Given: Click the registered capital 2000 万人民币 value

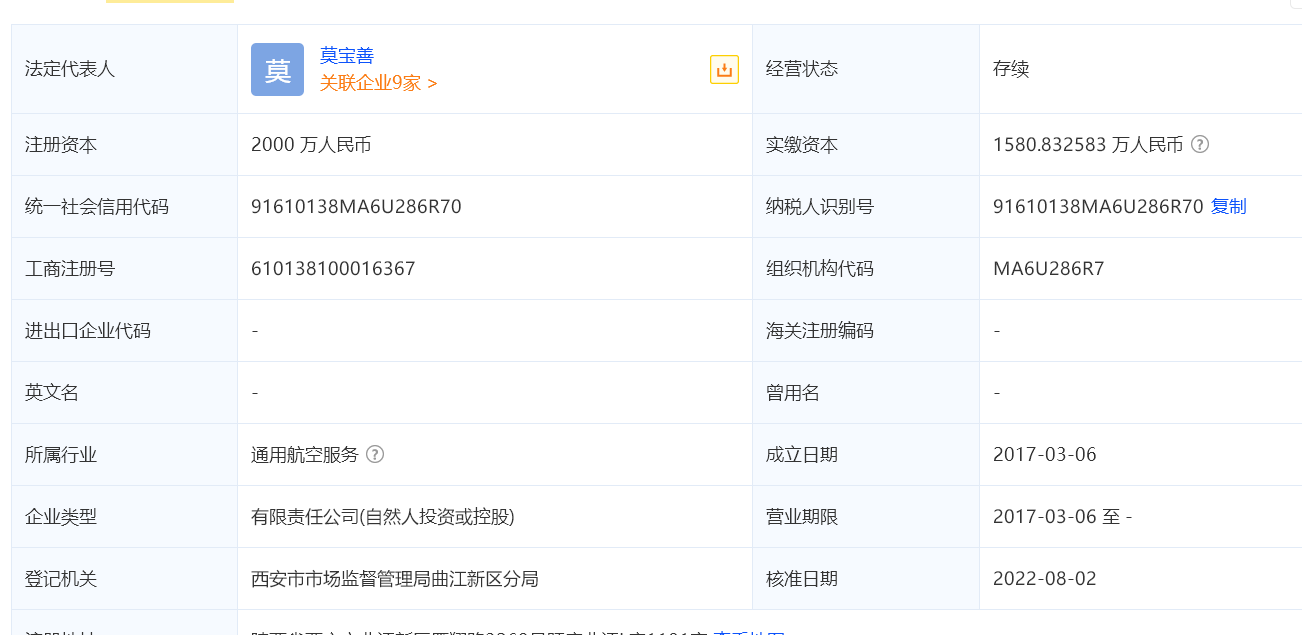Looking at the screenshot, I should (x=311, y=145).
